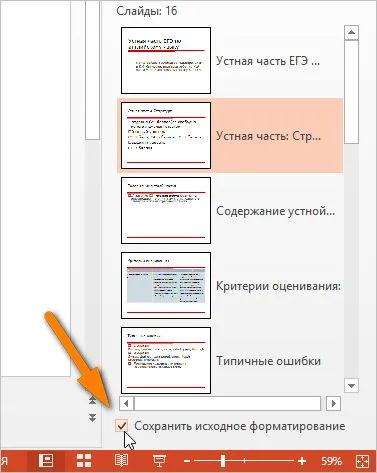Toggle the 'Сохранить исходное форматирование' checkbox
Image resolution: width=377 pixels, height=473 pixels.
tap(122, 426)
